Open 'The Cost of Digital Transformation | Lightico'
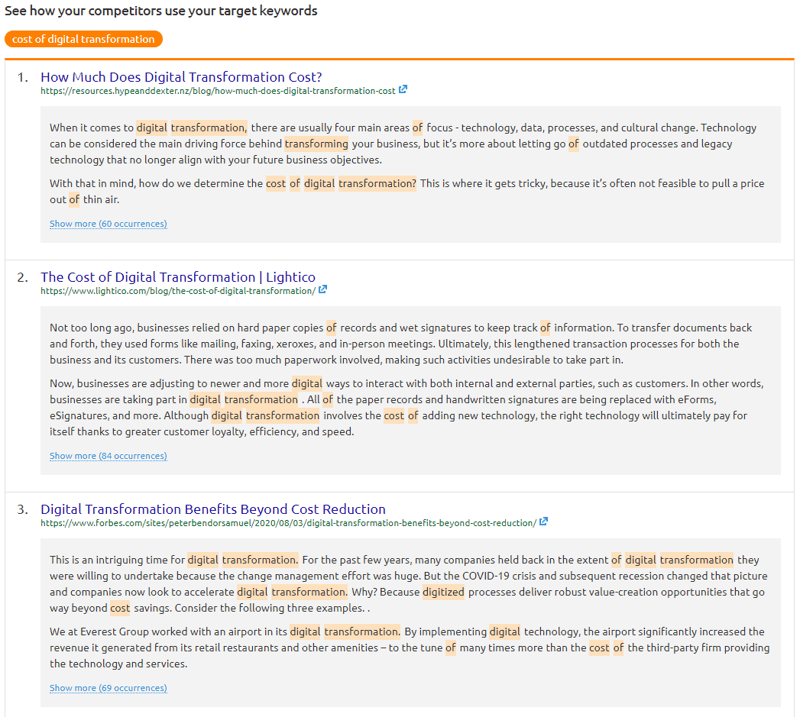 click(x=178, y=276)
